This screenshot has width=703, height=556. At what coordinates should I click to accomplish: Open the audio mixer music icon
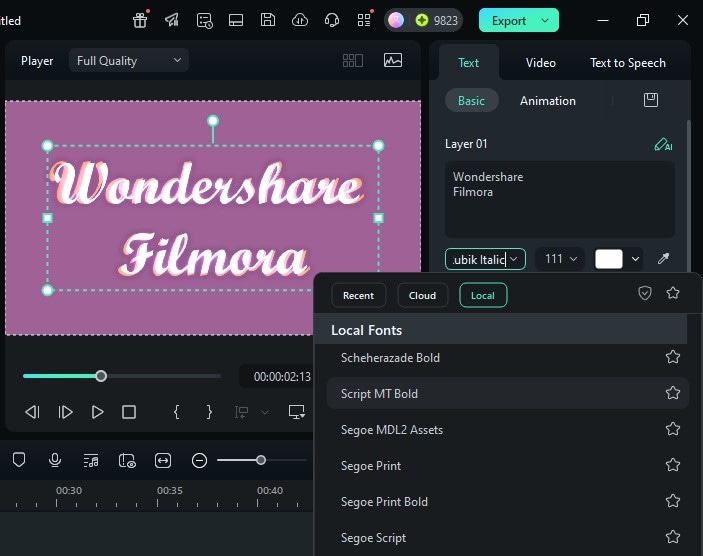click(91, 460)
